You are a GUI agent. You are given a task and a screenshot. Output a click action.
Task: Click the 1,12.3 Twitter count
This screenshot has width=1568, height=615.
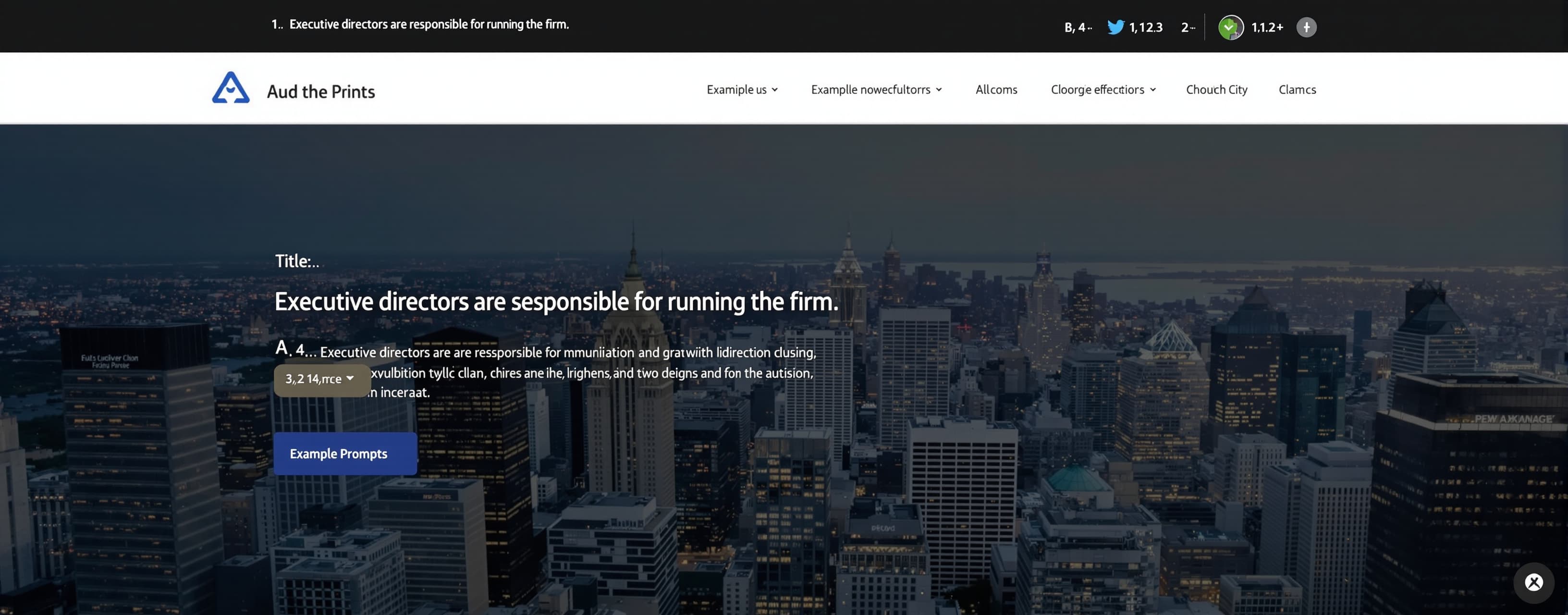click(x=1146, y=27)
